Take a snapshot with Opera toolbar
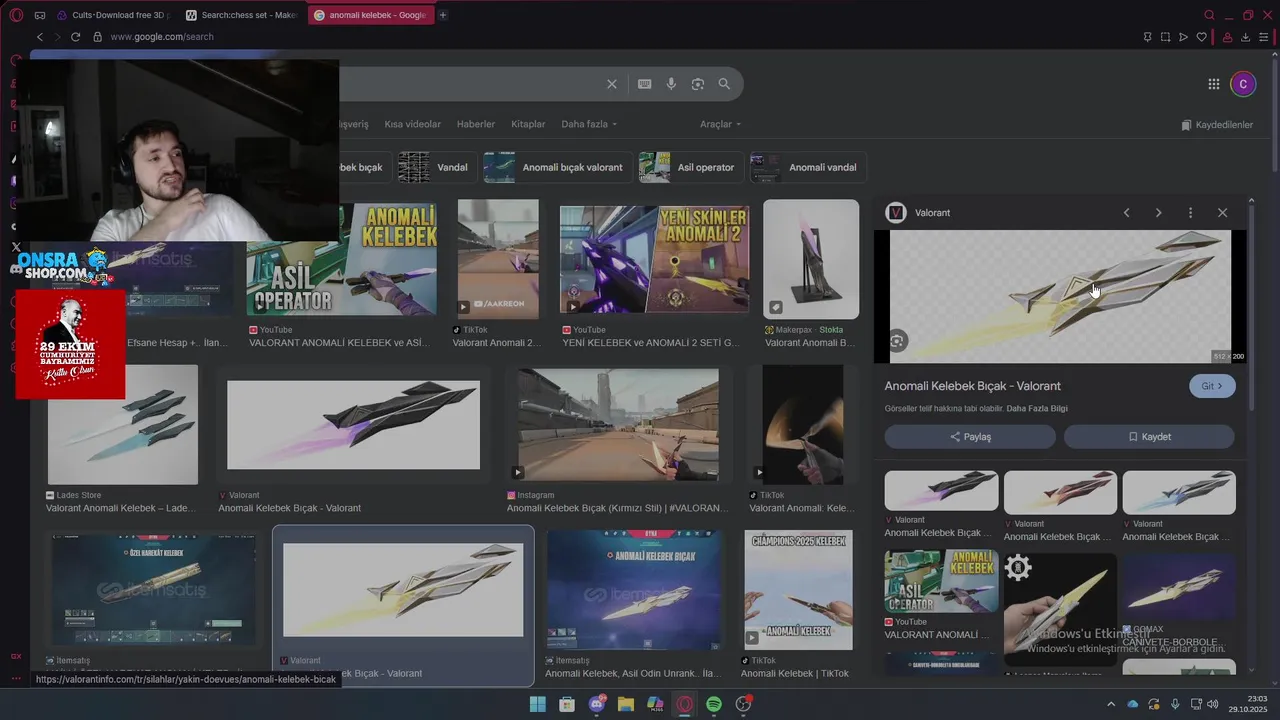This screenshot has height=720, width=1280. point(1165,37)
